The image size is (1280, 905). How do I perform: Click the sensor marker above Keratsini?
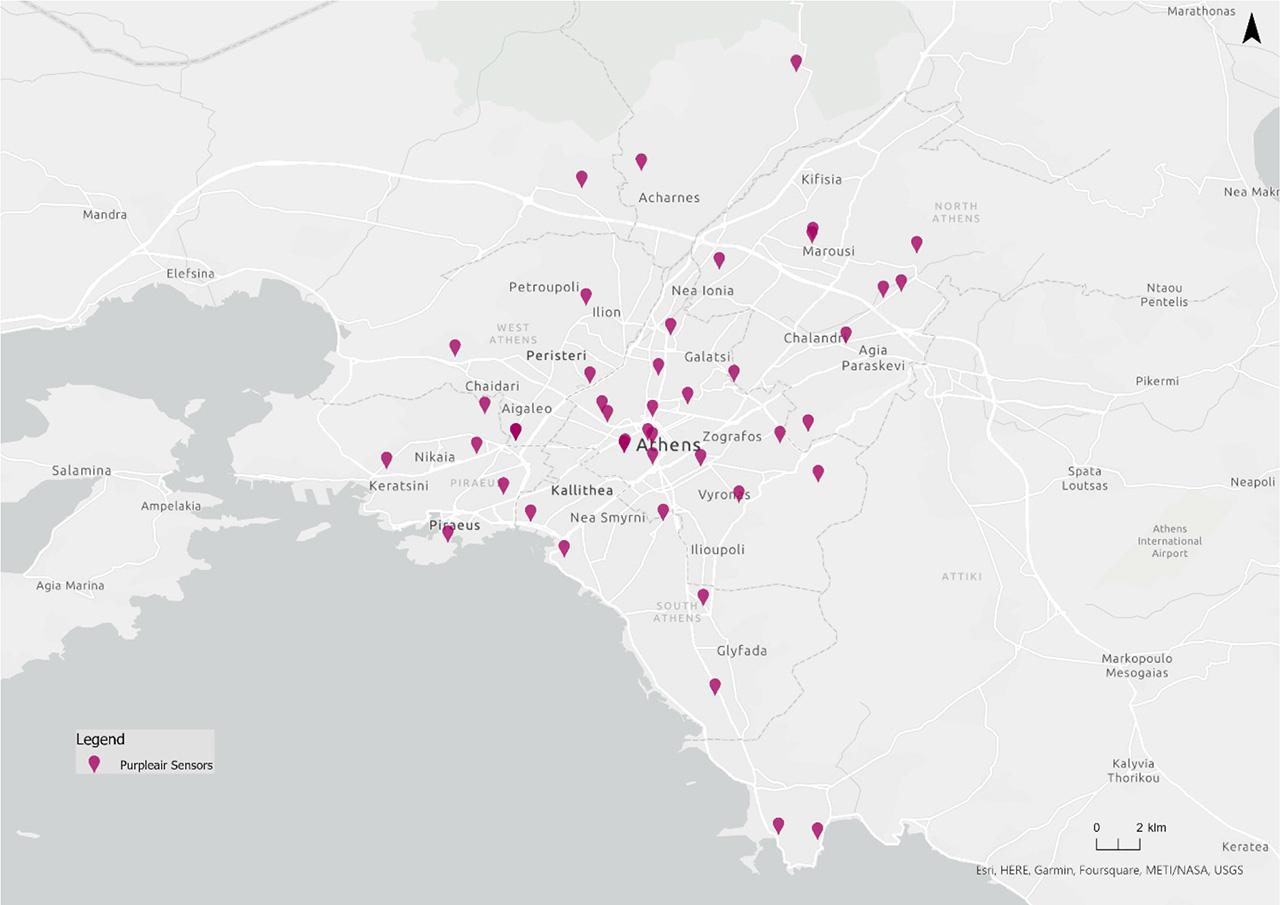click(x=387, y=459)
